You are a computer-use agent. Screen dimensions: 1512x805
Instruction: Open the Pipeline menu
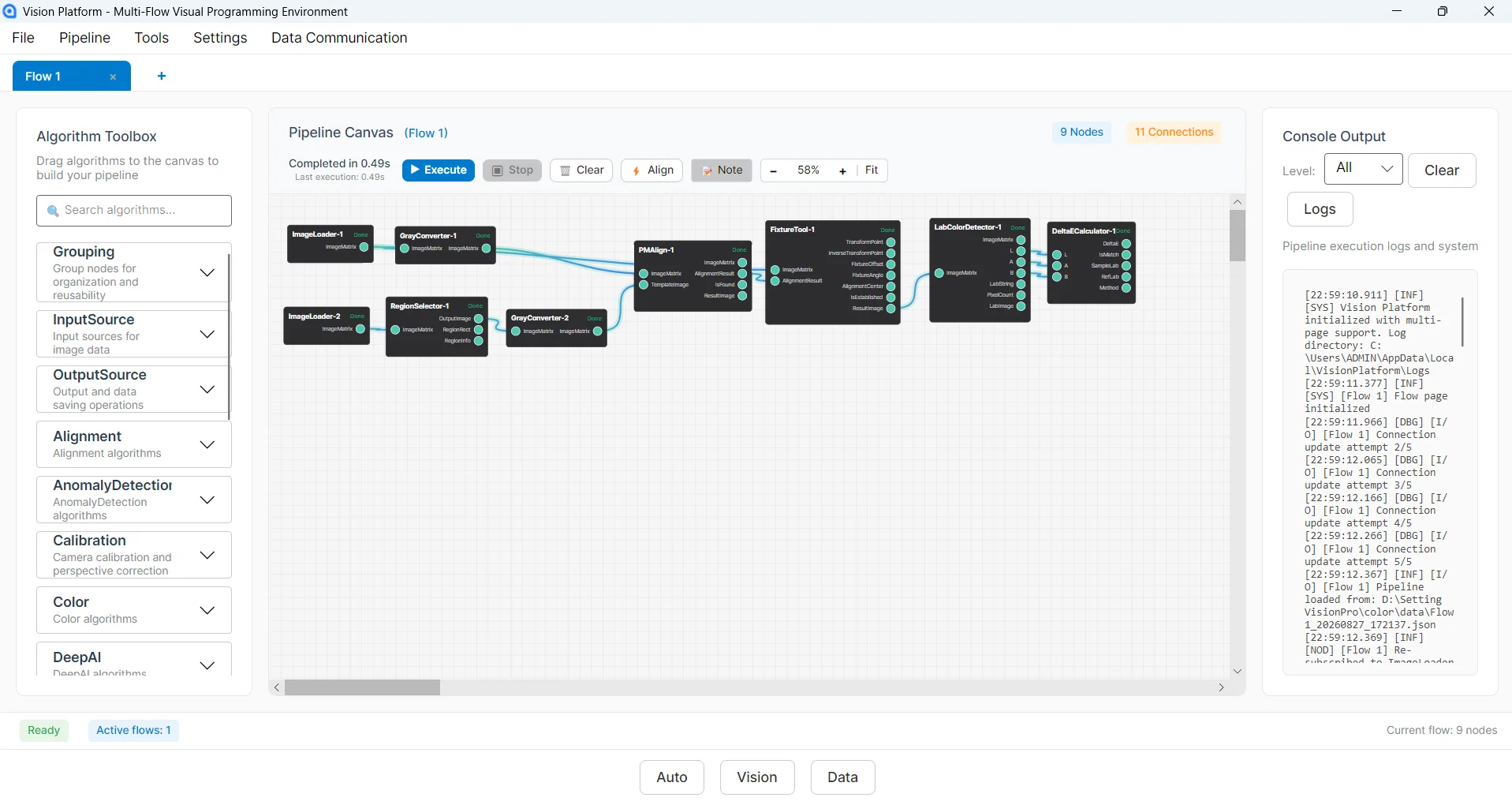coord(84,38)
